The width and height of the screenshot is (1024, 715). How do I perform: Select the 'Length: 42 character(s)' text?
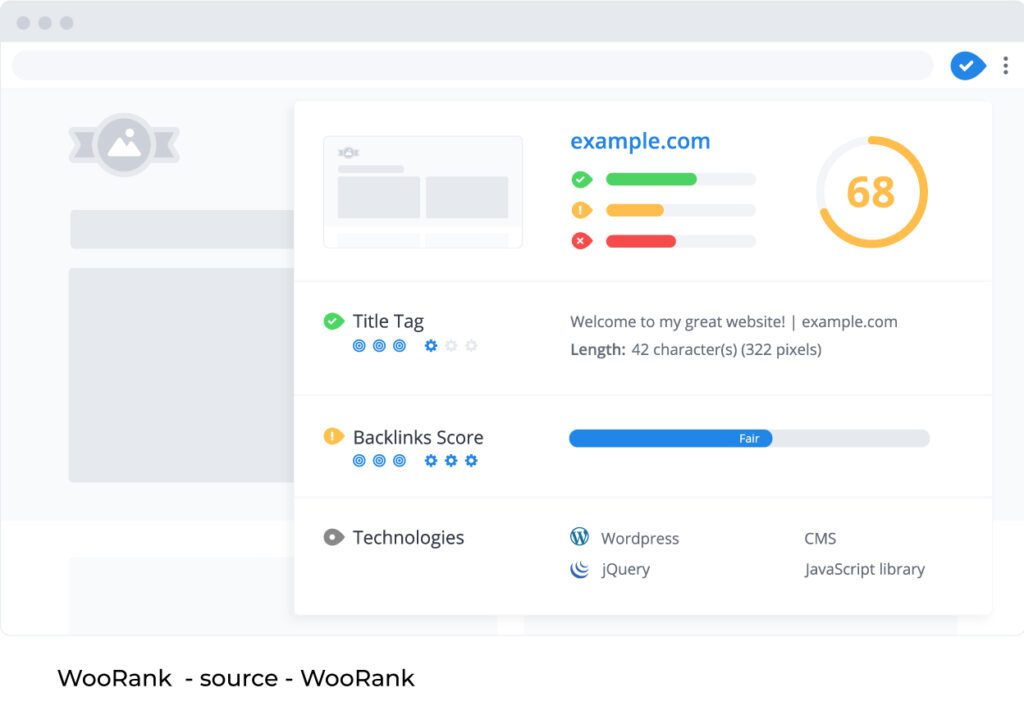click(654, 349)
